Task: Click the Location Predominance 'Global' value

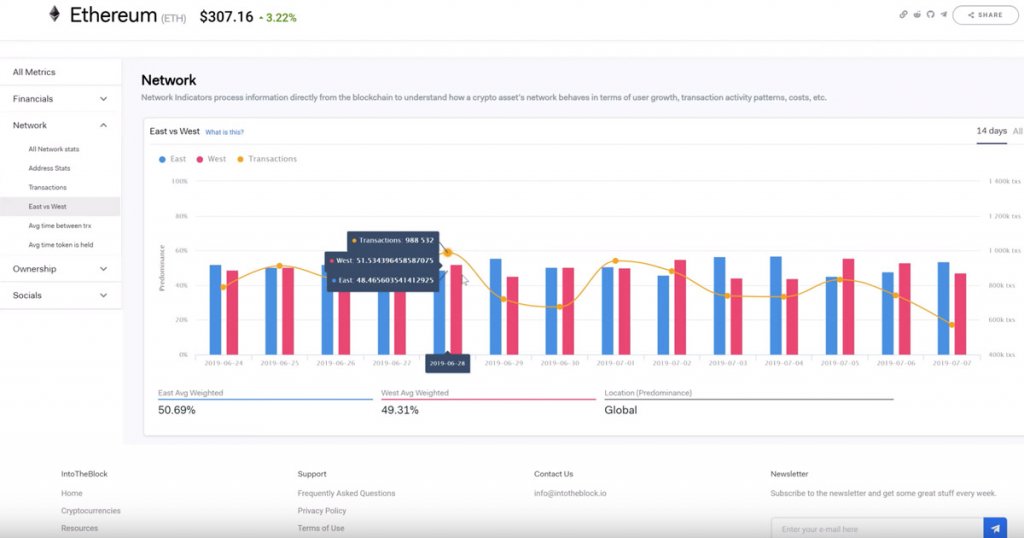Action: (620, 410)
